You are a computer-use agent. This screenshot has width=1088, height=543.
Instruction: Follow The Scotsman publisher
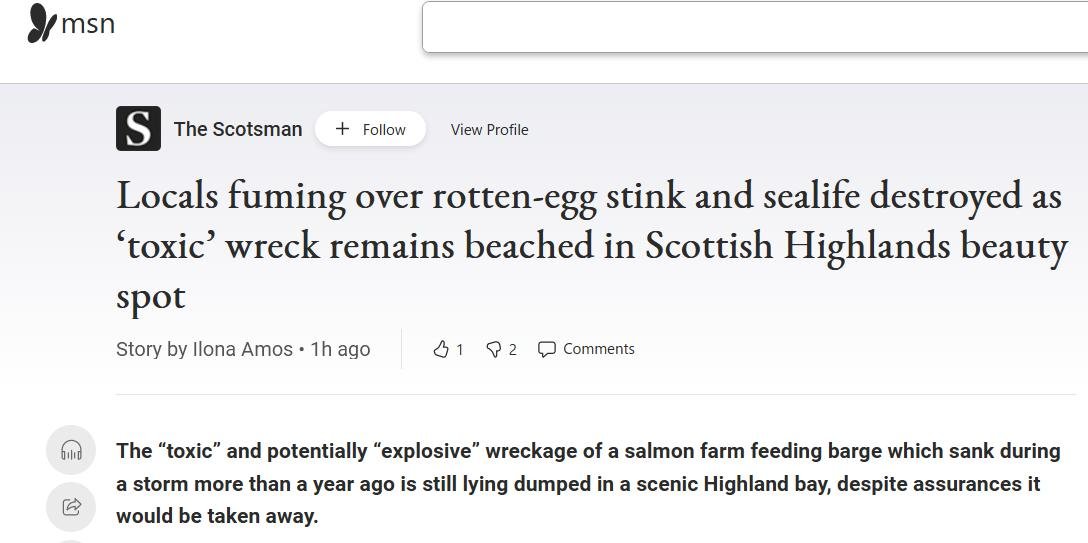pyautogui.click(x=370, y=129)
